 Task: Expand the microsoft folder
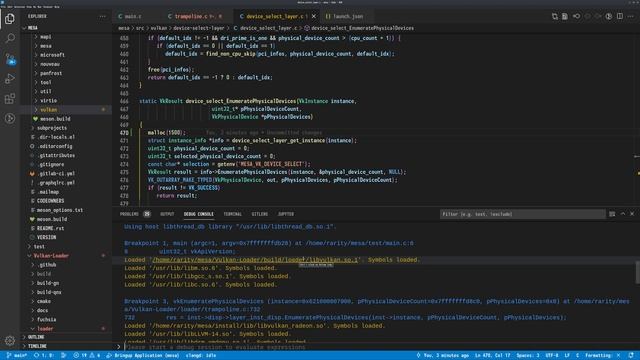tap(65, 55)
